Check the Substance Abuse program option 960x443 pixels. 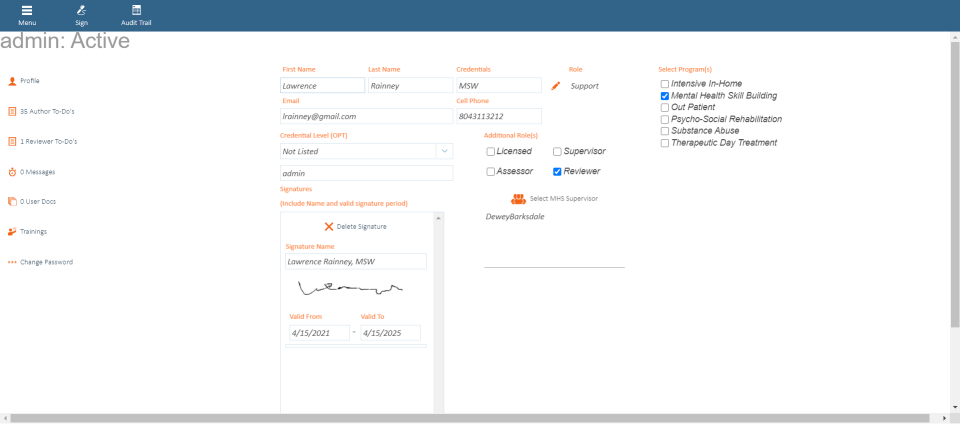[x=665, y=131]
